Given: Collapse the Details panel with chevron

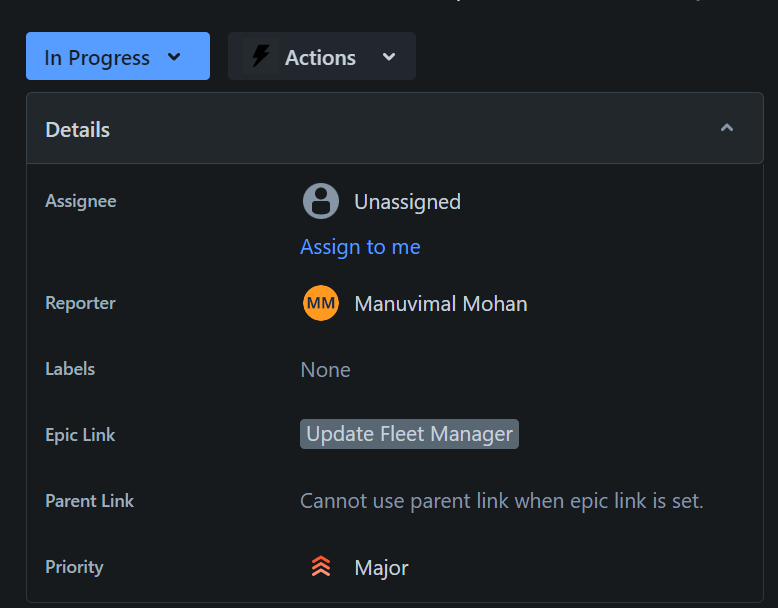Looking at the screenshot, I should pyautogui.click(x=727, y=128).
